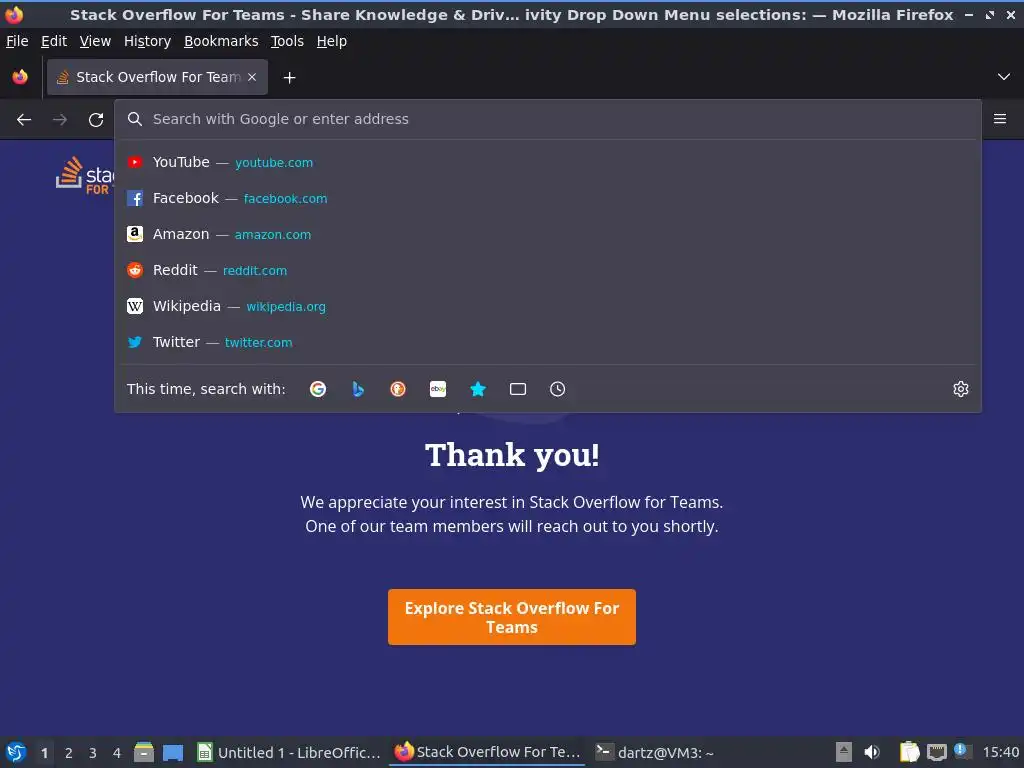
Task: Open the Tools menu
Action: pyautogui.click(x=287, y=41)
